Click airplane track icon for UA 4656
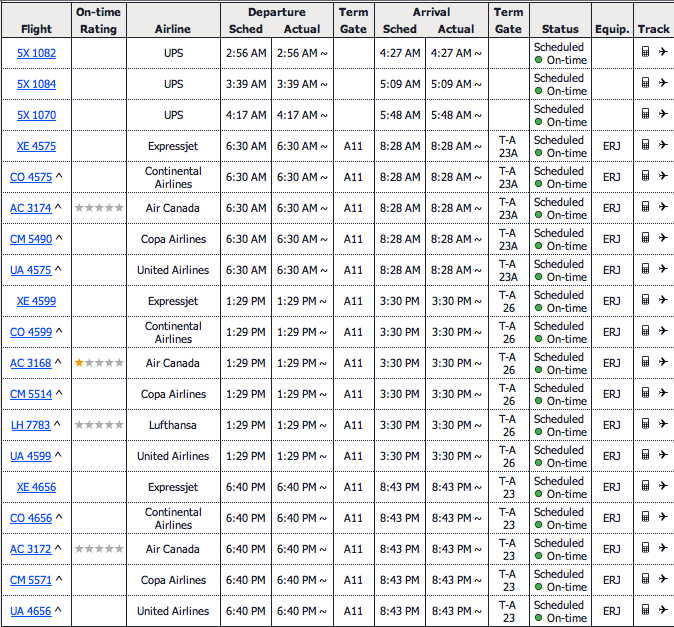 (x=663, y=609)
